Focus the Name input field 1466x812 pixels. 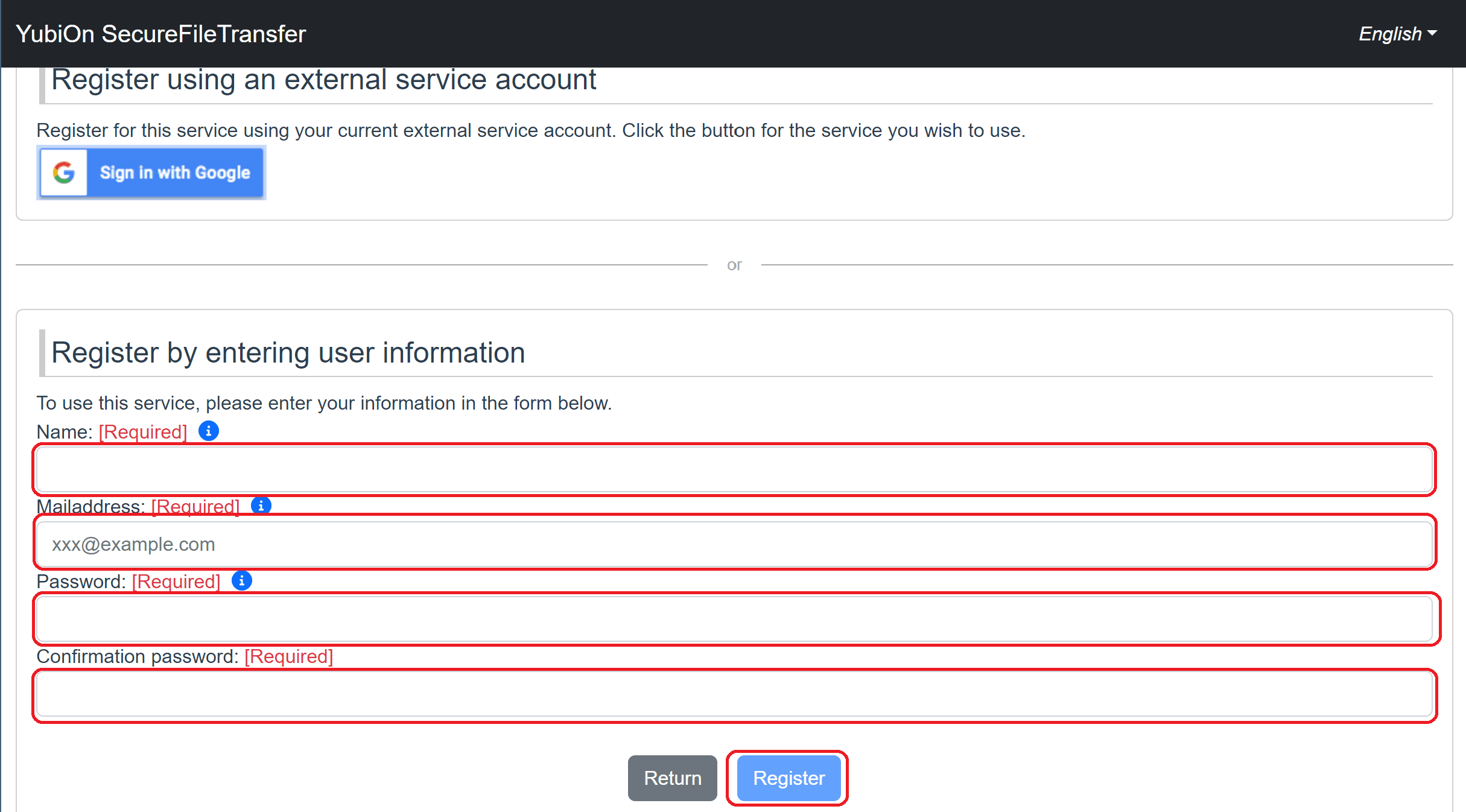(734, 469)
